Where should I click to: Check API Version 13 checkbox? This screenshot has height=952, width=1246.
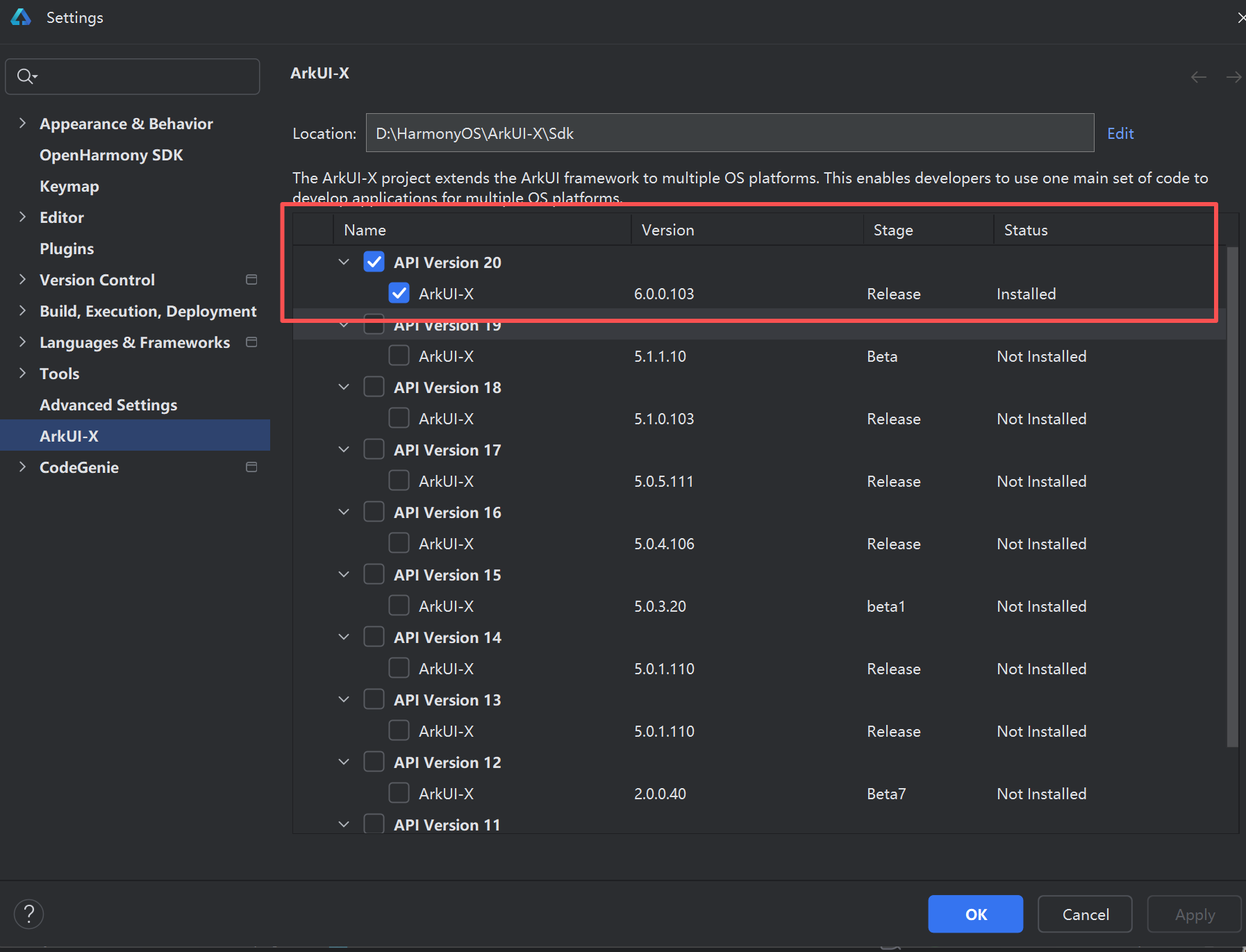pyautogui.click(x=374, y=699)
